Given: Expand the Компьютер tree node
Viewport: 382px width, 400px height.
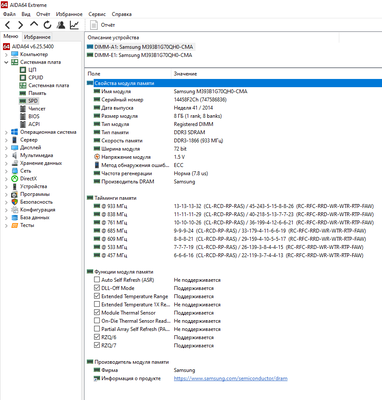Looking at the screenshot, I should click(x=6, y=54).
